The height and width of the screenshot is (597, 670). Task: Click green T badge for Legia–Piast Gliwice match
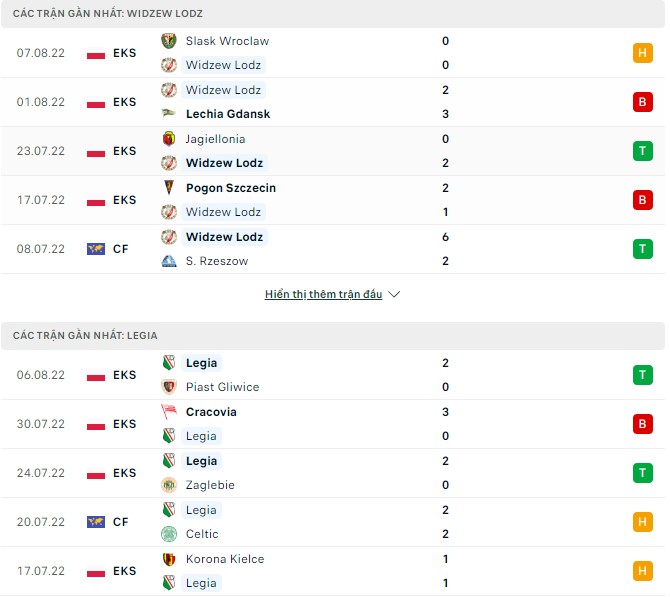tap(642, 375)
